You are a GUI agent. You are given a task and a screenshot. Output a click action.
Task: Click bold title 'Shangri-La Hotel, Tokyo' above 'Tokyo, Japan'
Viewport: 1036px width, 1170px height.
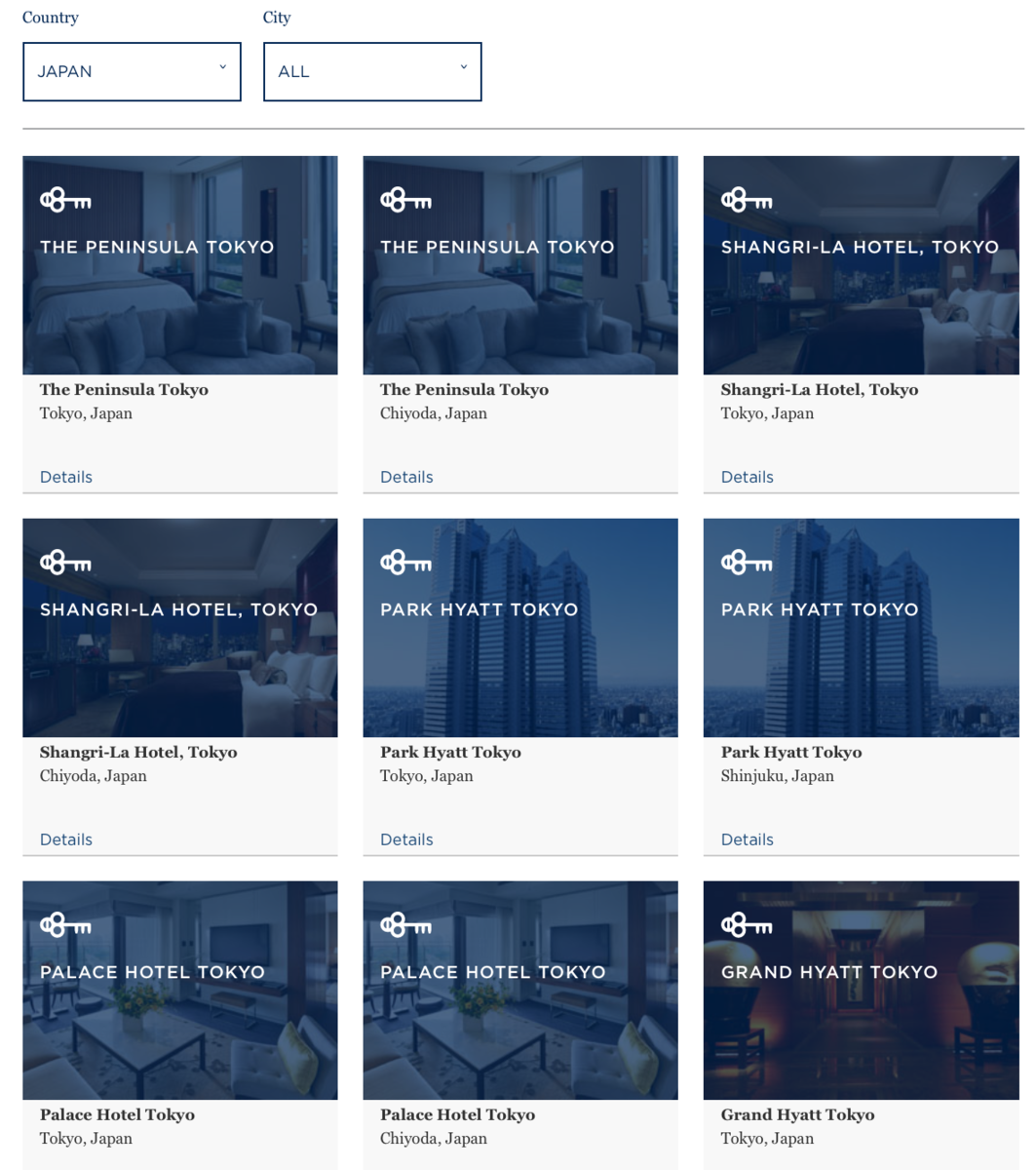tap(820, 390)
